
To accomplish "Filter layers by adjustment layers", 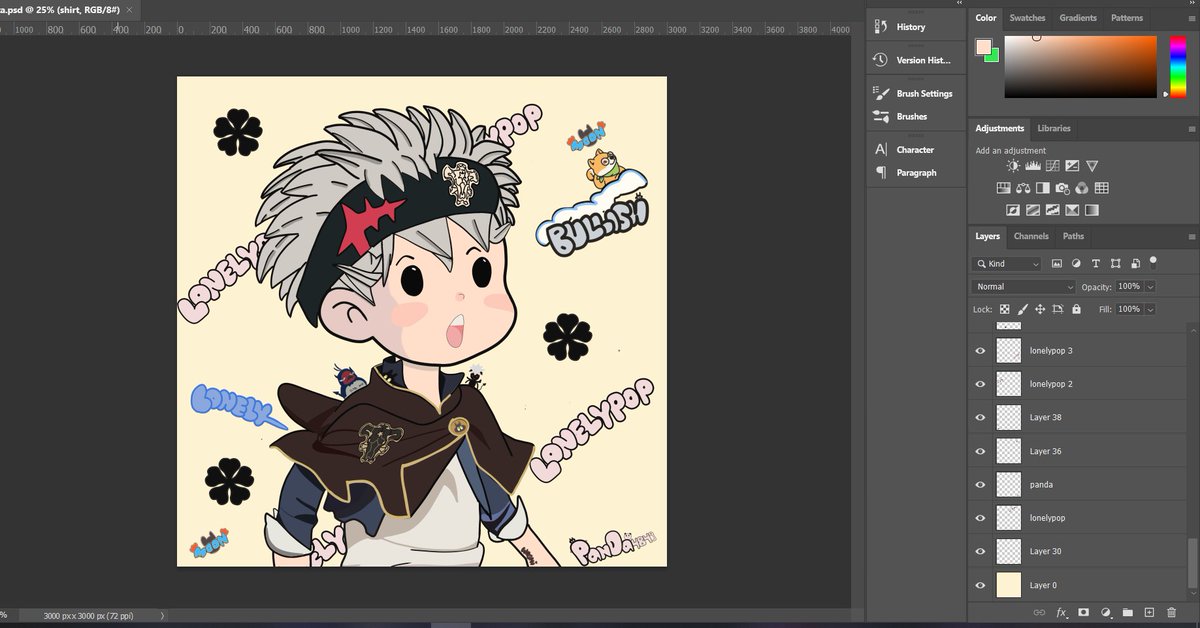I will pos(1076,263).
